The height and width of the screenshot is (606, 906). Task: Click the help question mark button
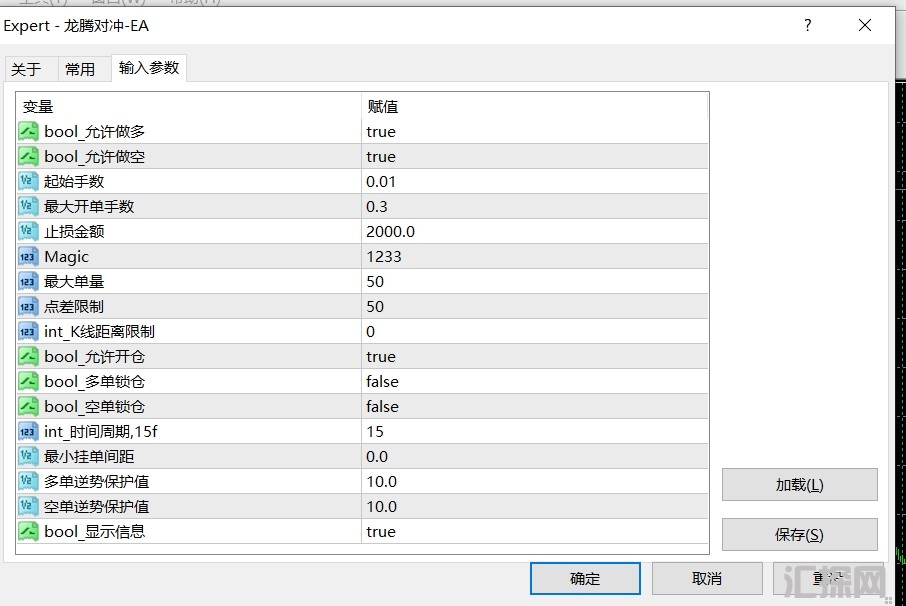click(x=808, y=26)
